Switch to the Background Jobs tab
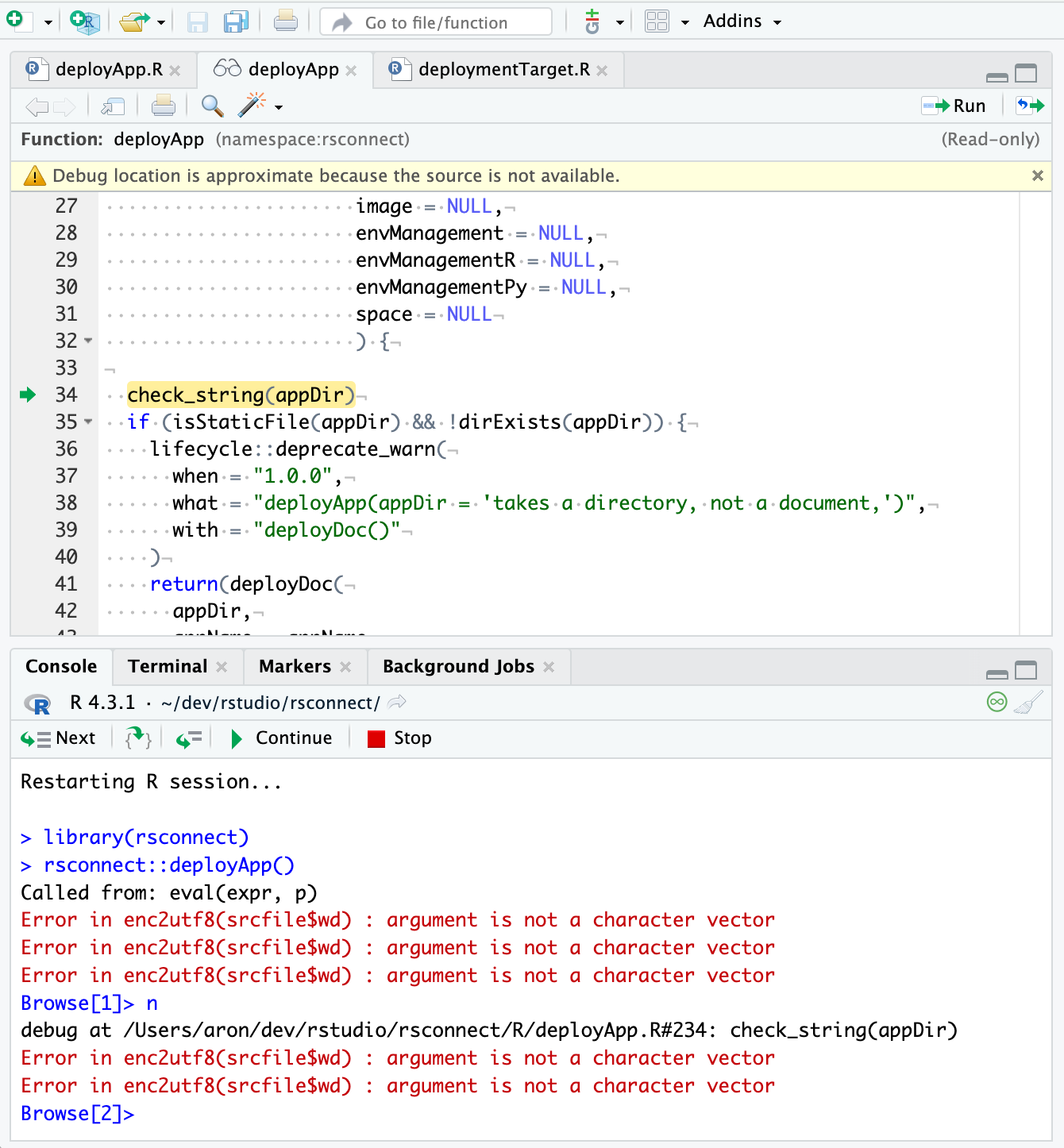 [x=458, y=667]
